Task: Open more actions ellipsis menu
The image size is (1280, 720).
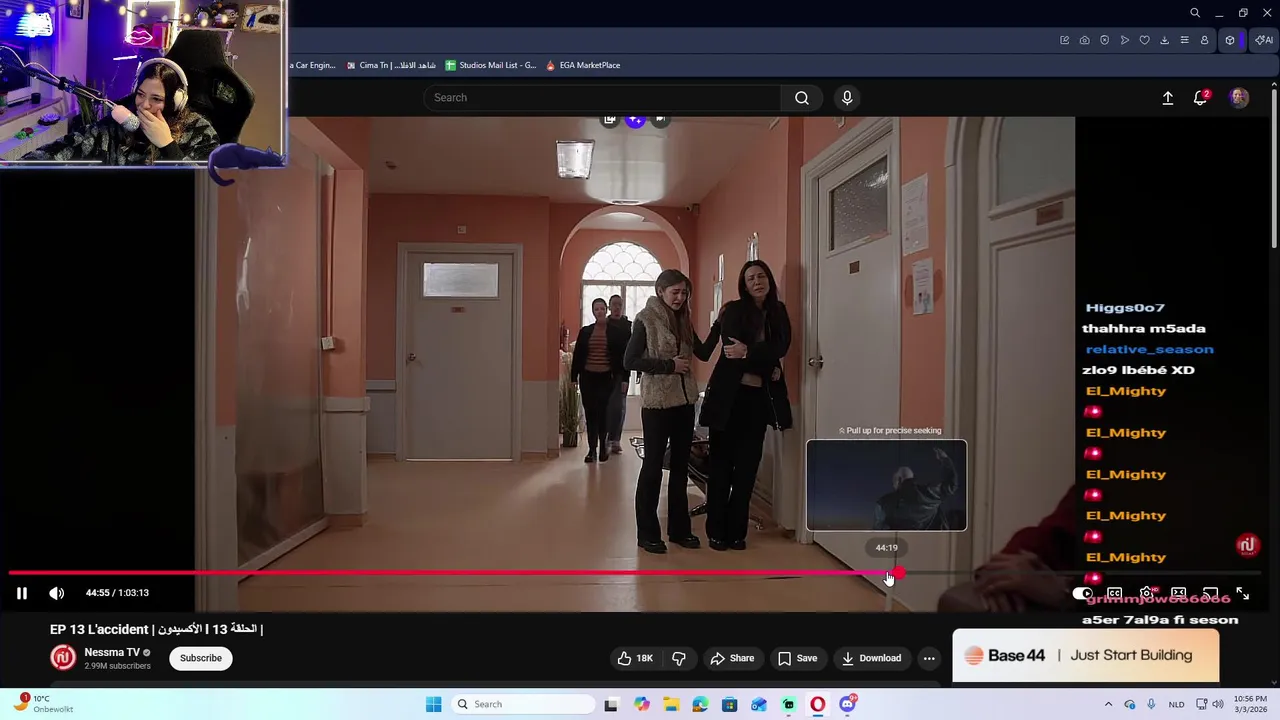Action: pos(929,658)
